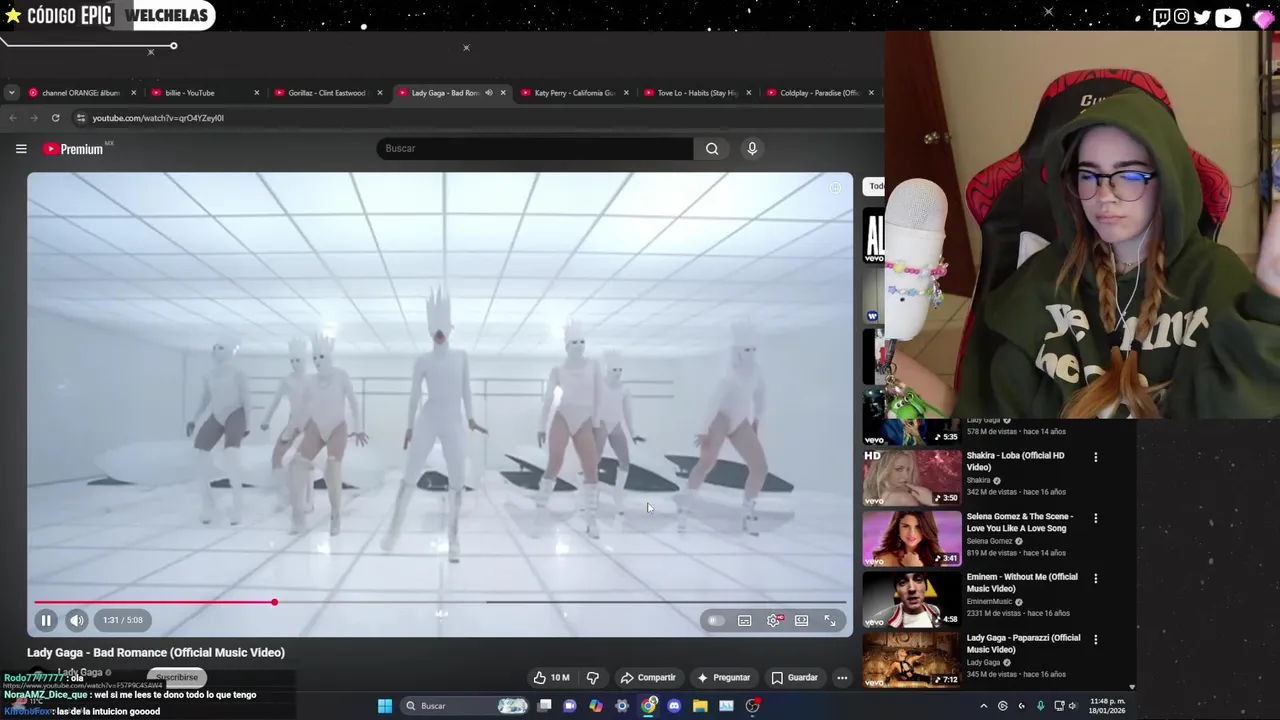Open more actions ellipsis below video
This screenshot has height=720, width=1280.
click(x=842, y=678)
